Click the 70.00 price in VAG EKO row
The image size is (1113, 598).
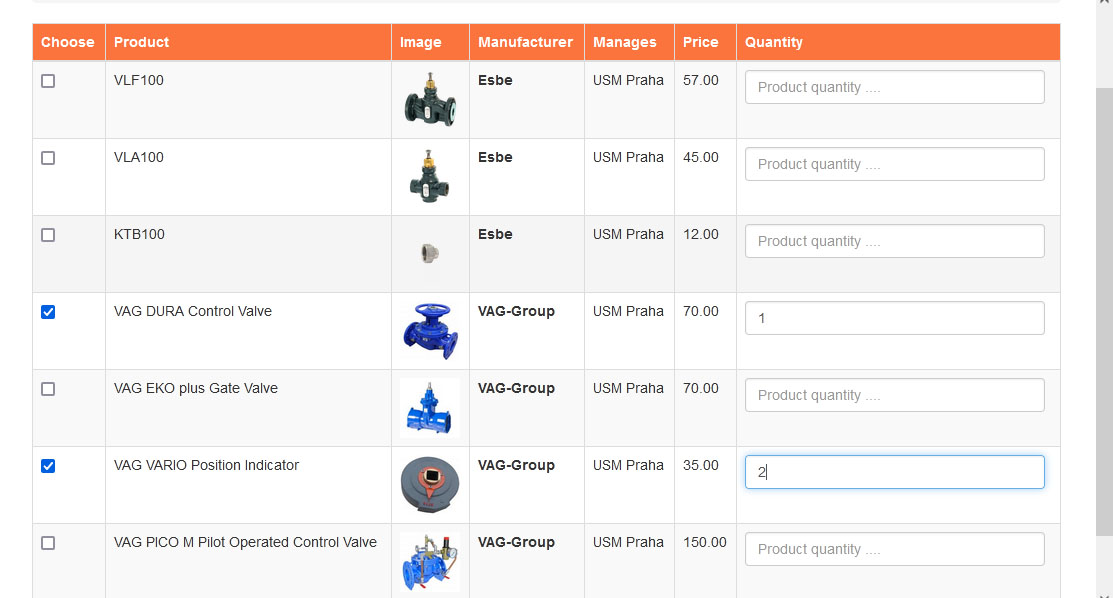701,388
